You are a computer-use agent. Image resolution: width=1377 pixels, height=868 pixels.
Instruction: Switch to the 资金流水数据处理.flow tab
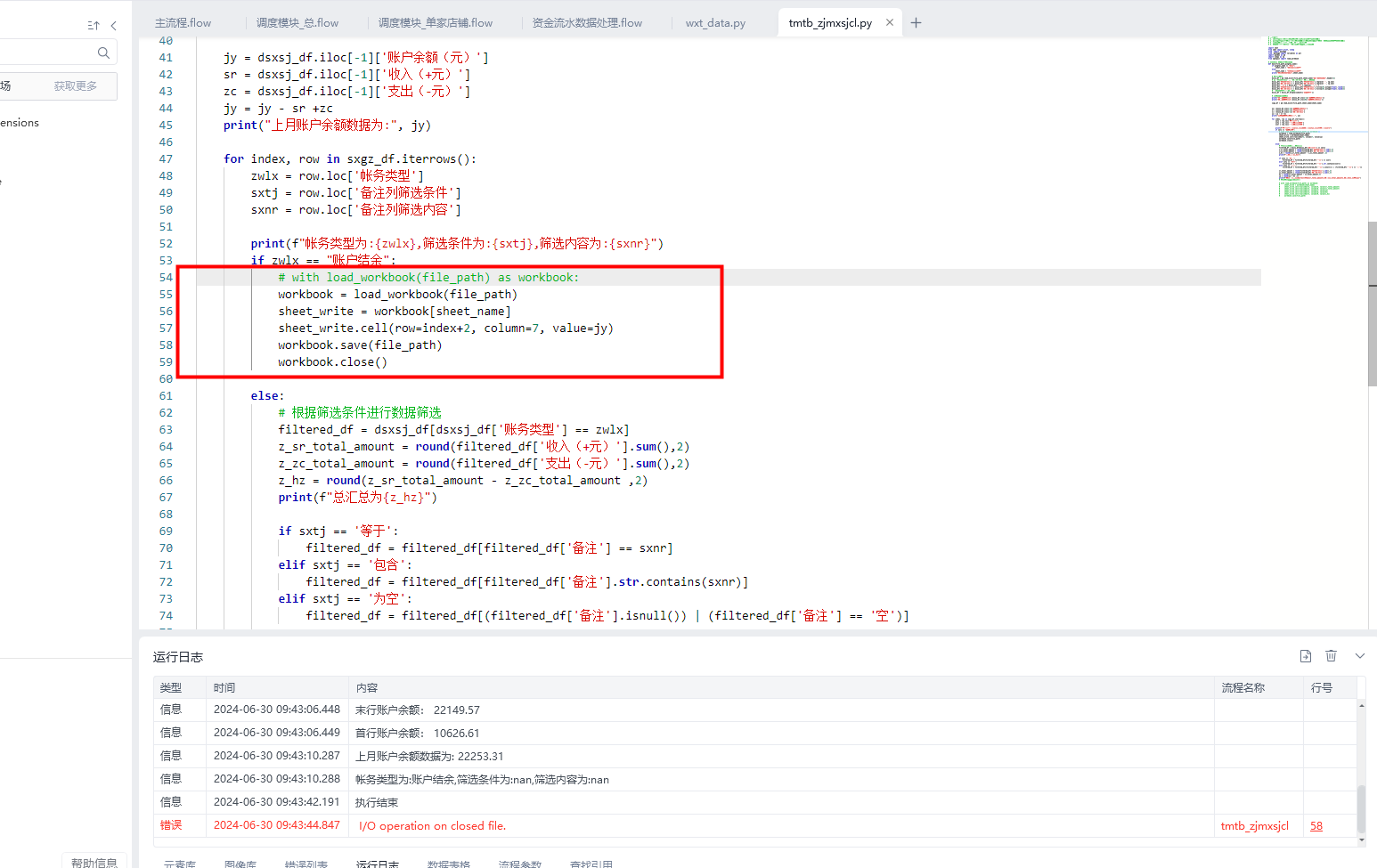[x=587, y=23]
